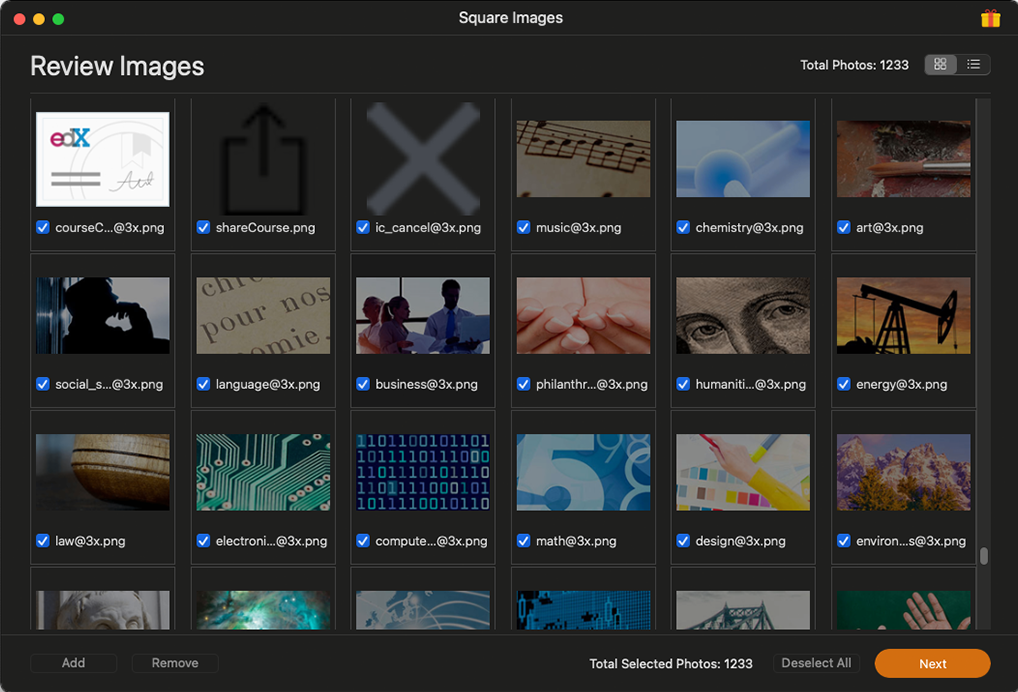The width and height of the screenshot is (1018, 692).
Task: Select the edX course certificate thumbnail
Action: pyautogui.click(x=103, y=159)
